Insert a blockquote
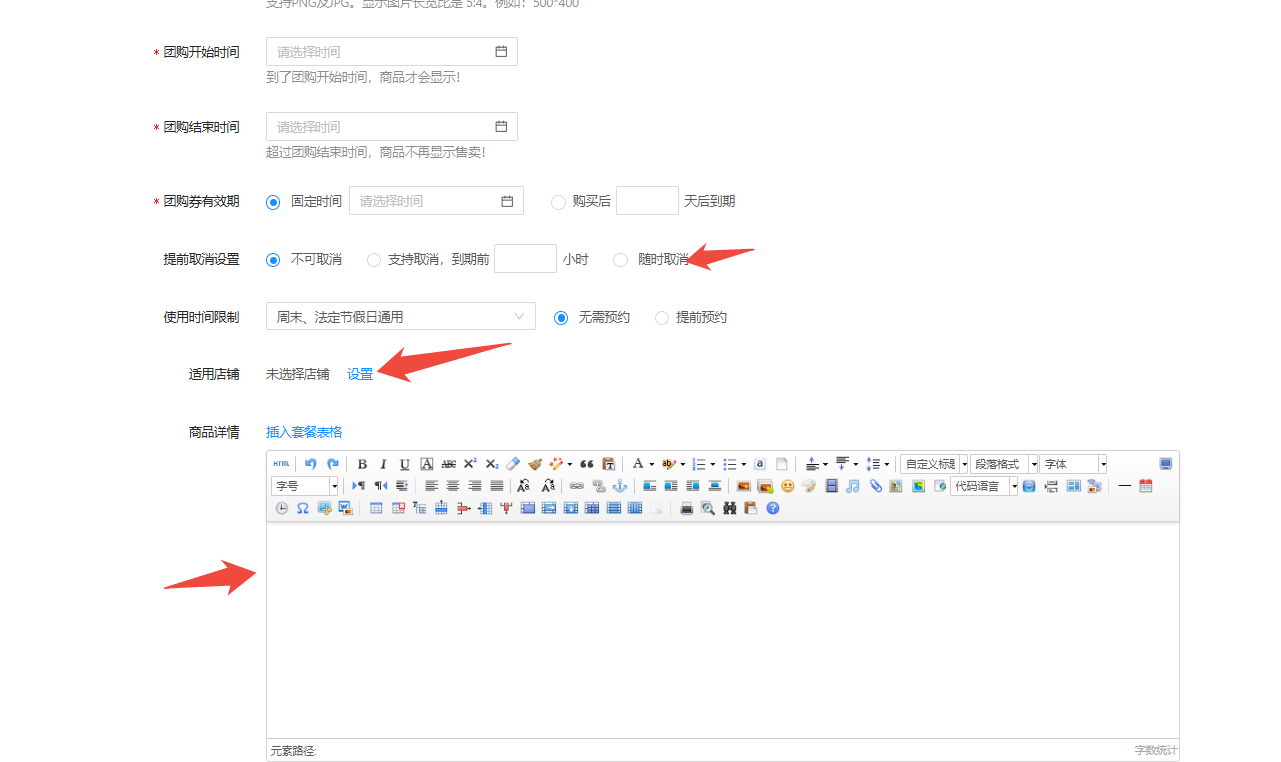Viewport: 1281px width, 762px height. (x=587, y=464)
